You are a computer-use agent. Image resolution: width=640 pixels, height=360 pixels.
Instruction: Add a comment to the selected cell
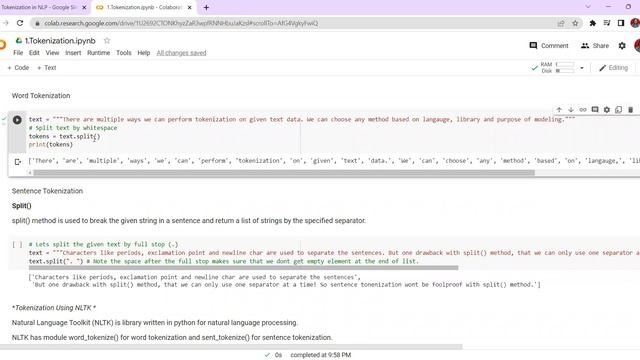click(x=595, y=110)
